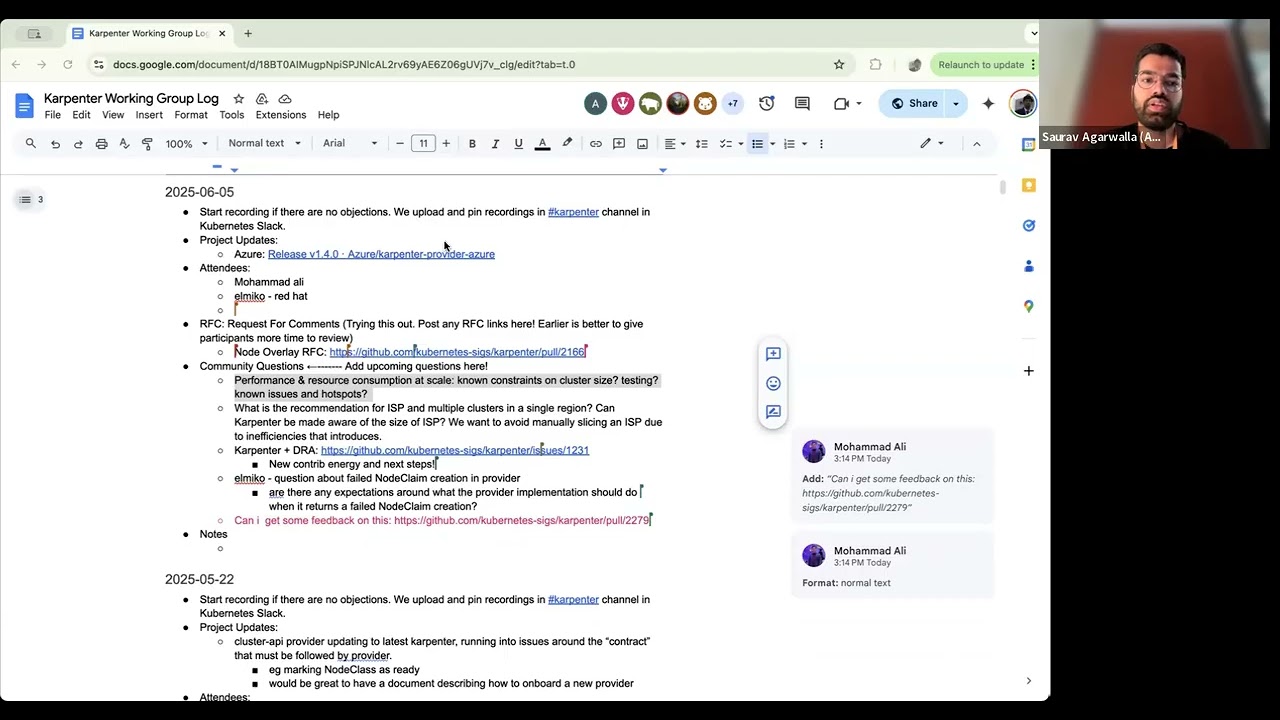Open the Insert menu
This screenshot has height=720, width=1280.
(149, 115)
